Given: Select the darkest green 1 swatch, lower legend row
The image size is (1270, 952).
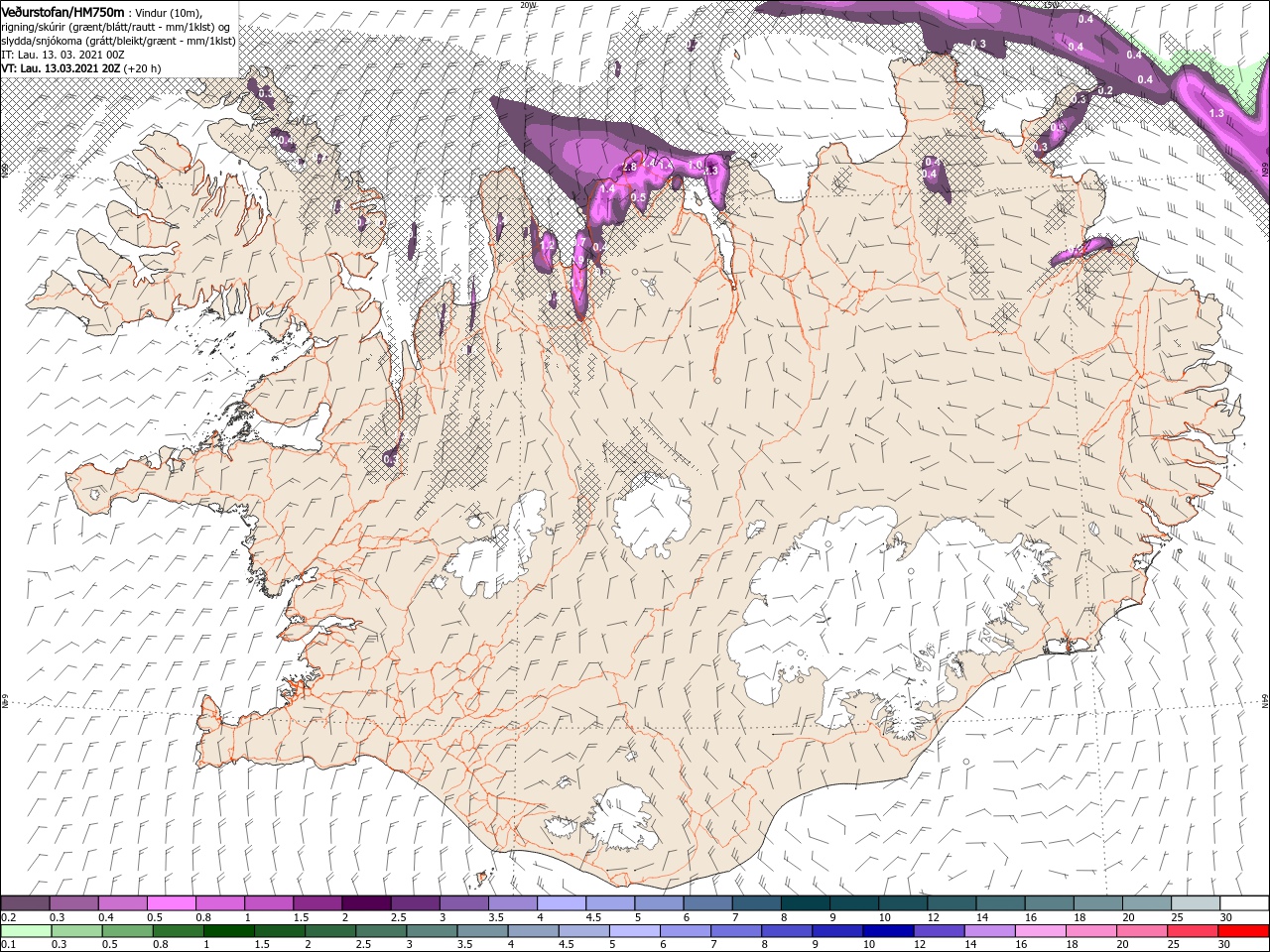Looking at the screenshot, I should 228,931.
